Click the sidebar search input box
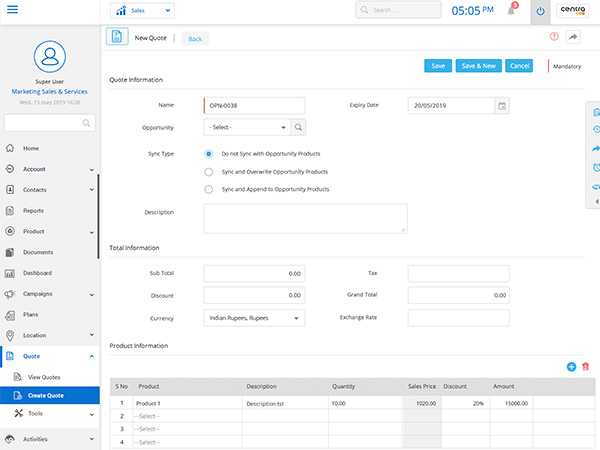 (50, 123)
